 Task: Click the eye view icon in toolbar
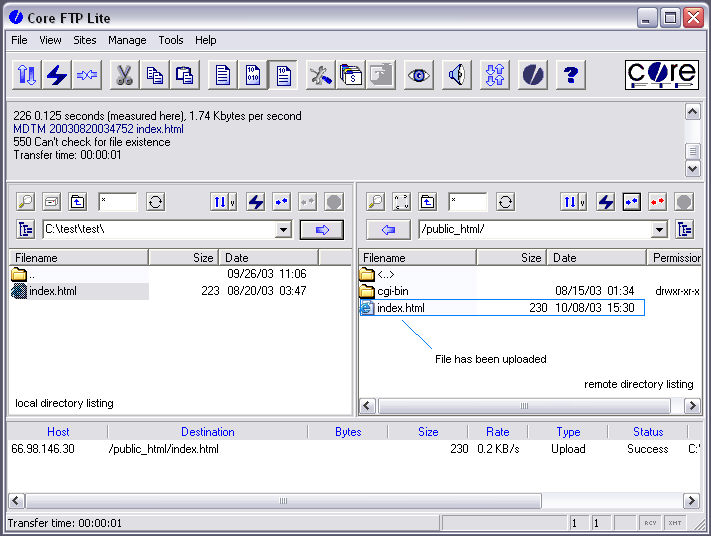click(x=418, y=75)
